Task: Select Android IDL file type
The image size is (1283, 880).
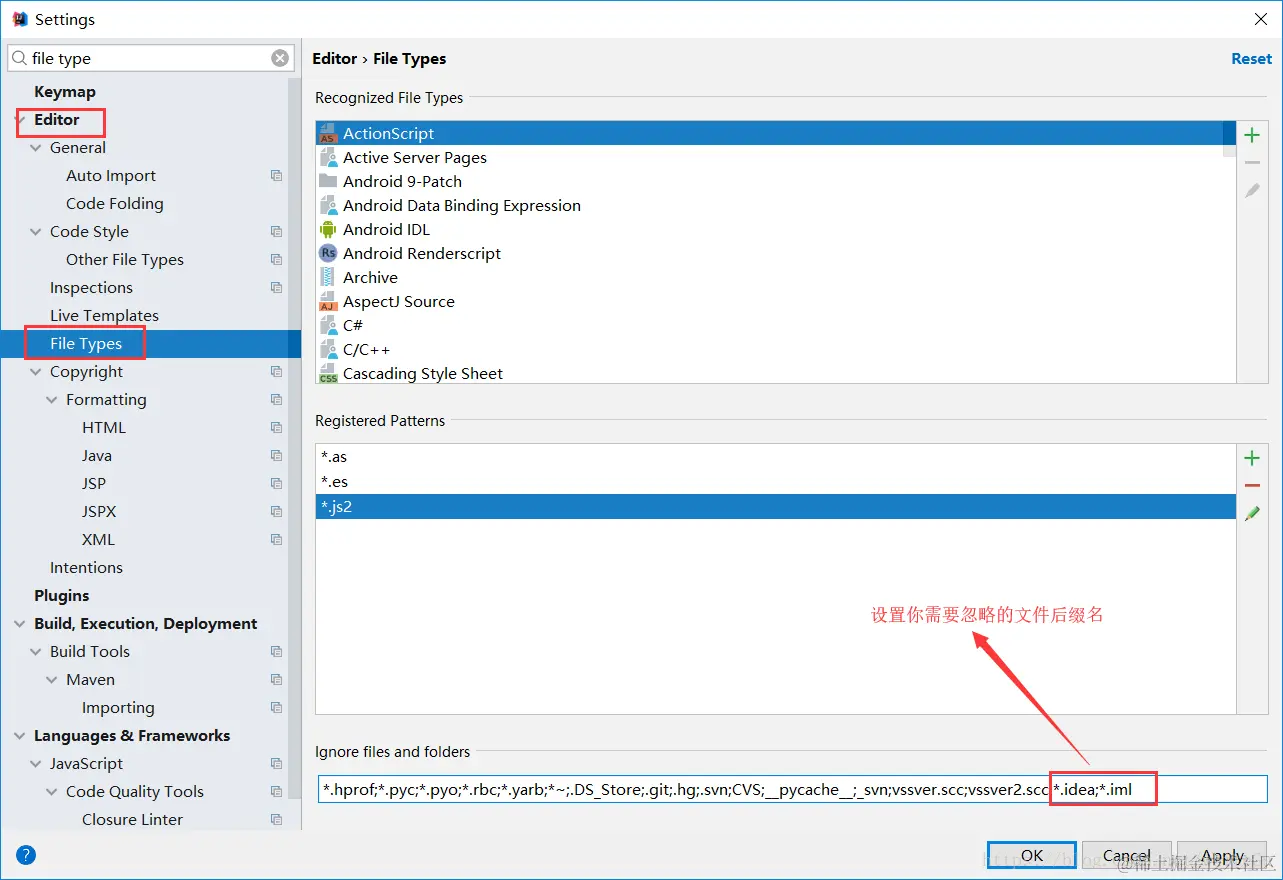Action: click(x=769, y=230)
